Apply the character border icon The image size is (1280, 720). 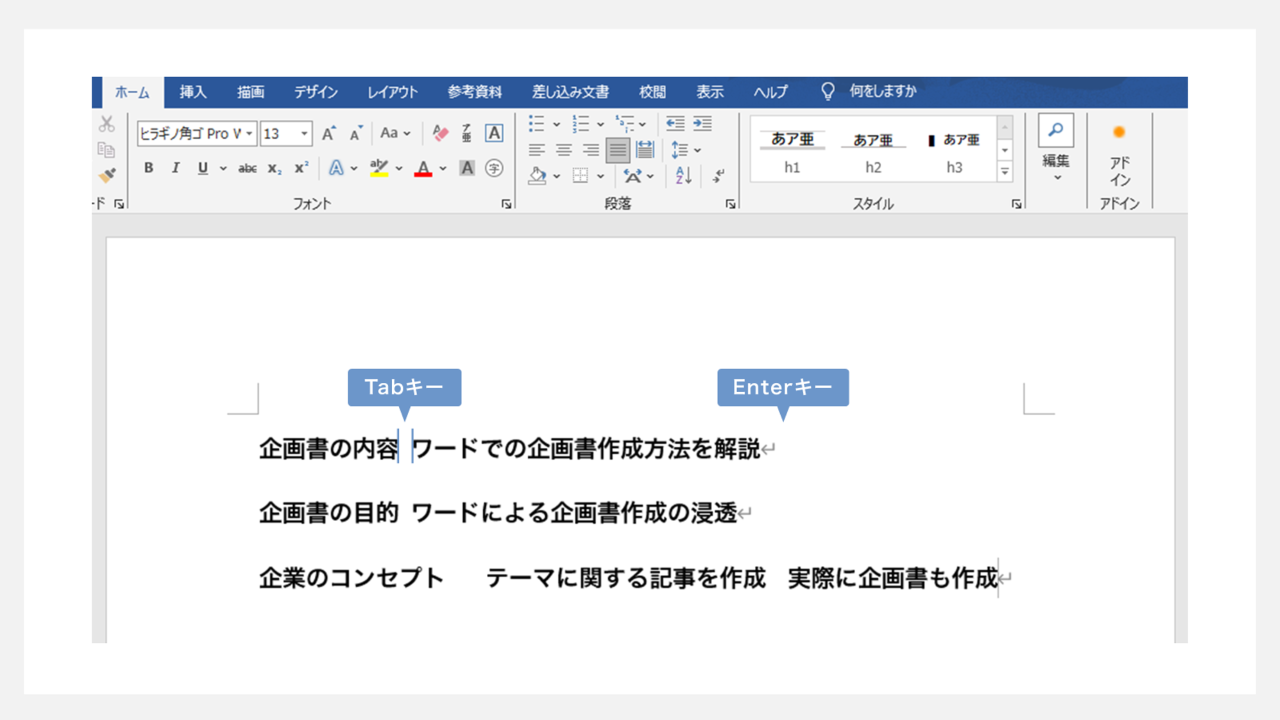click(494, 133)
